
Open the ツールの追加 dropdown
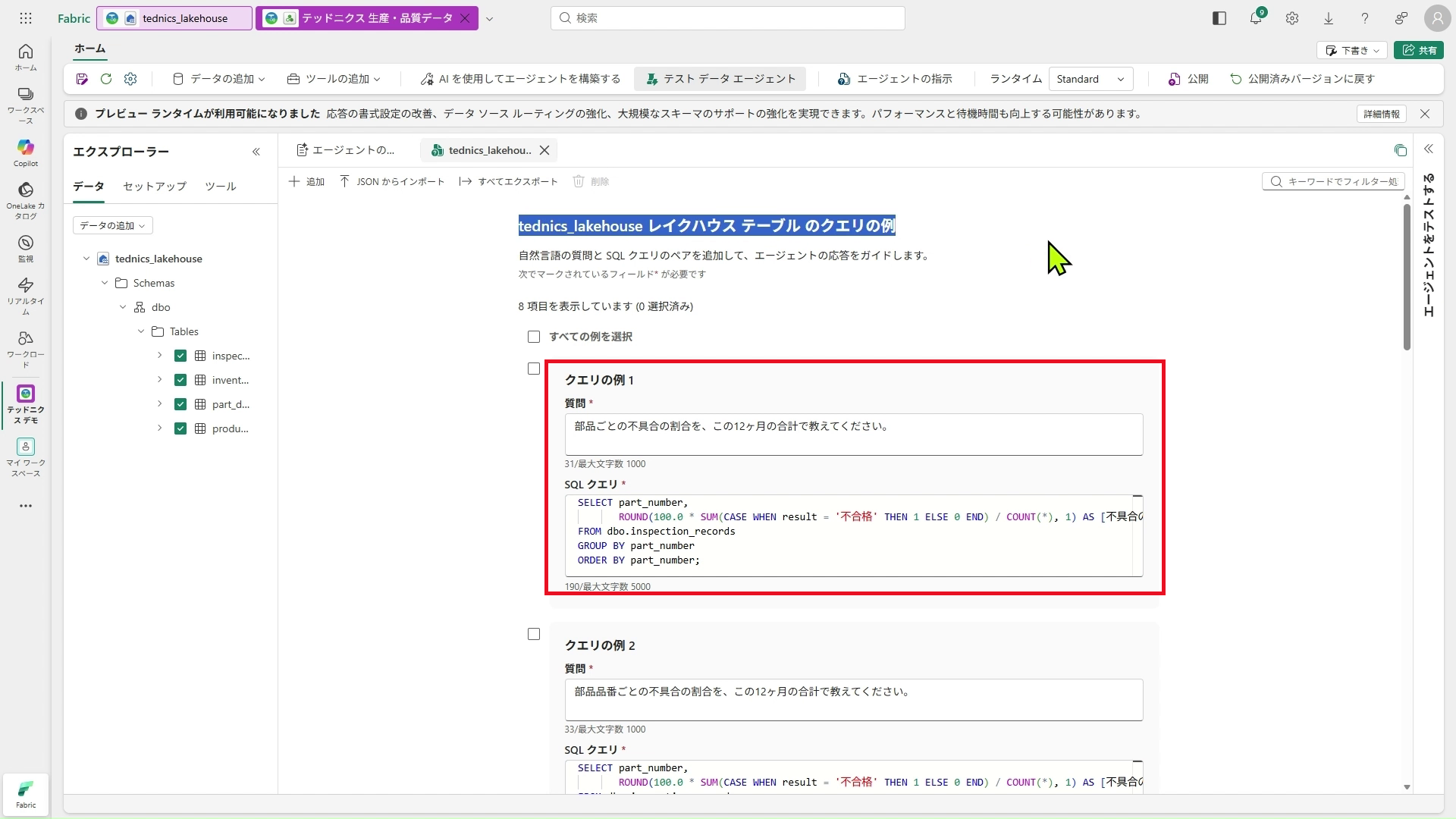pyautogui.click(x=334, y=79)
